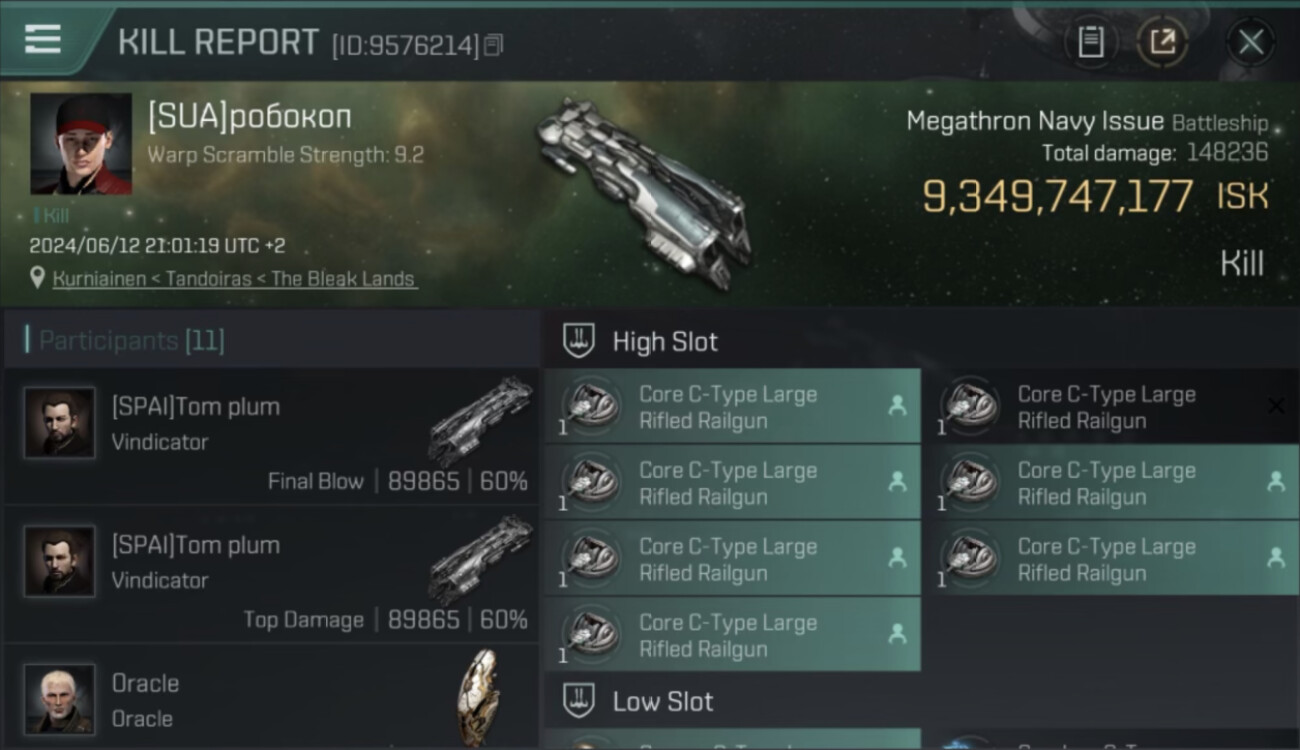Close the kill report window
The width and height of the screenshot is (1300, 750).
1251,42
